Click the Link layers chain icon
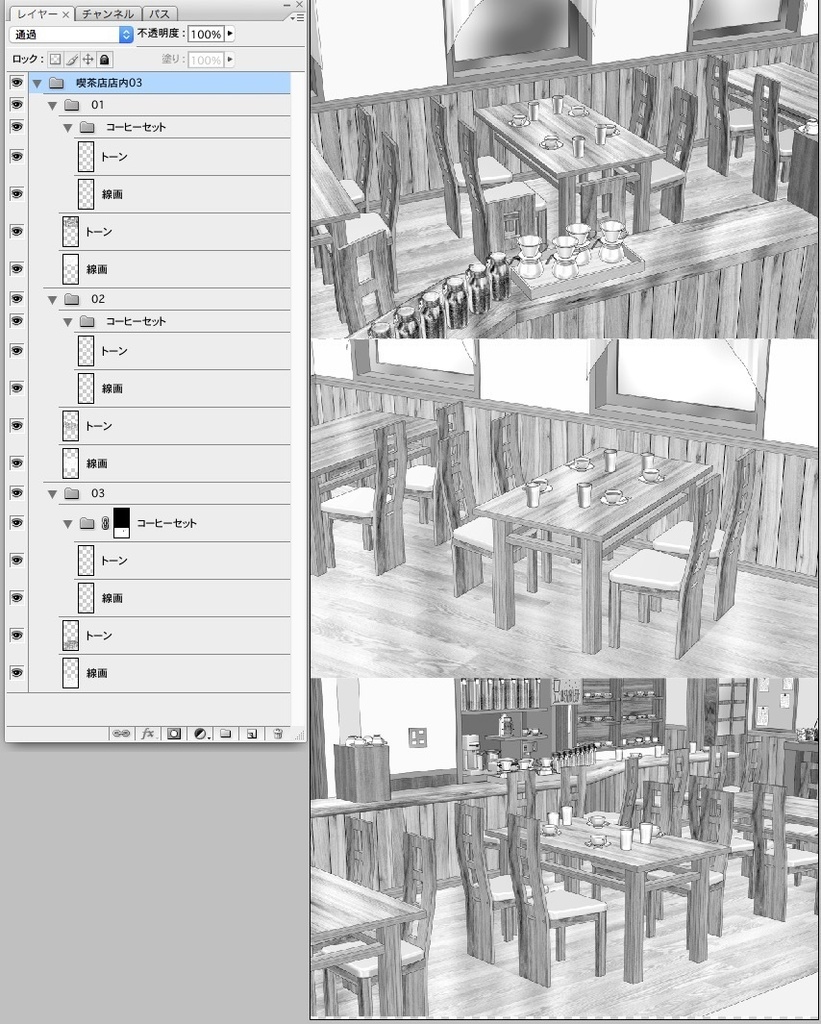This screenshot has width=821, height=1024. [121, 734]
